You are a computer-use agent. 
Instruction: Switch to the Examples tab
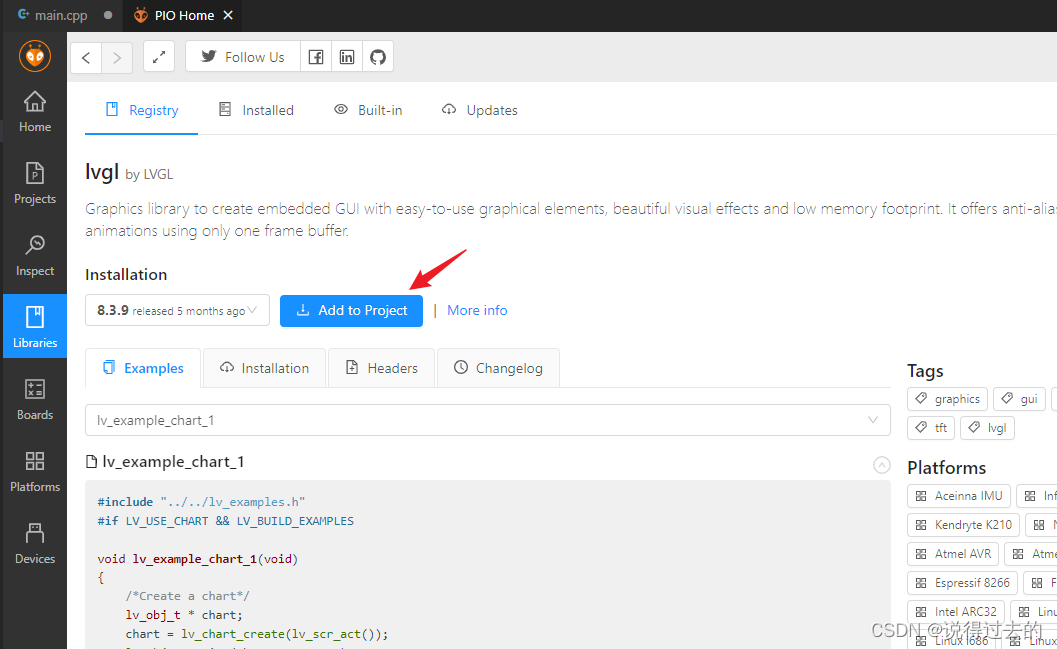[x=143, y=368]
